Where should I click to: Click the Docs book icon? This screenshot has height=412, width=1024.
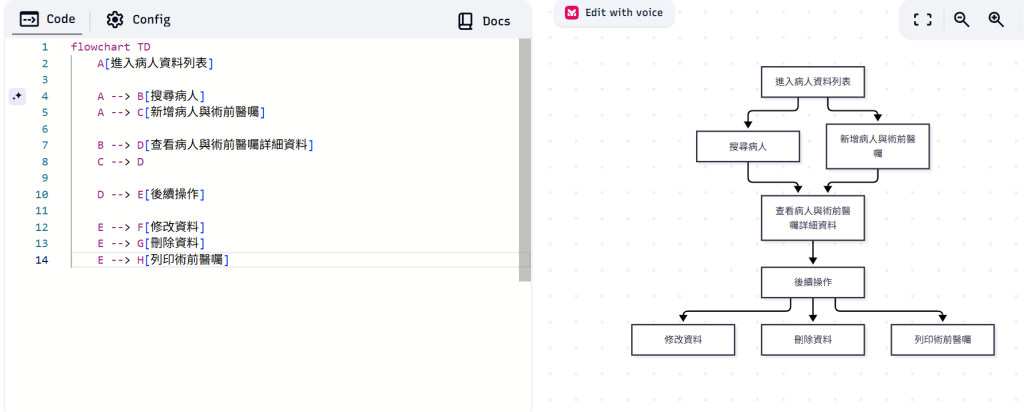(465, 21)
